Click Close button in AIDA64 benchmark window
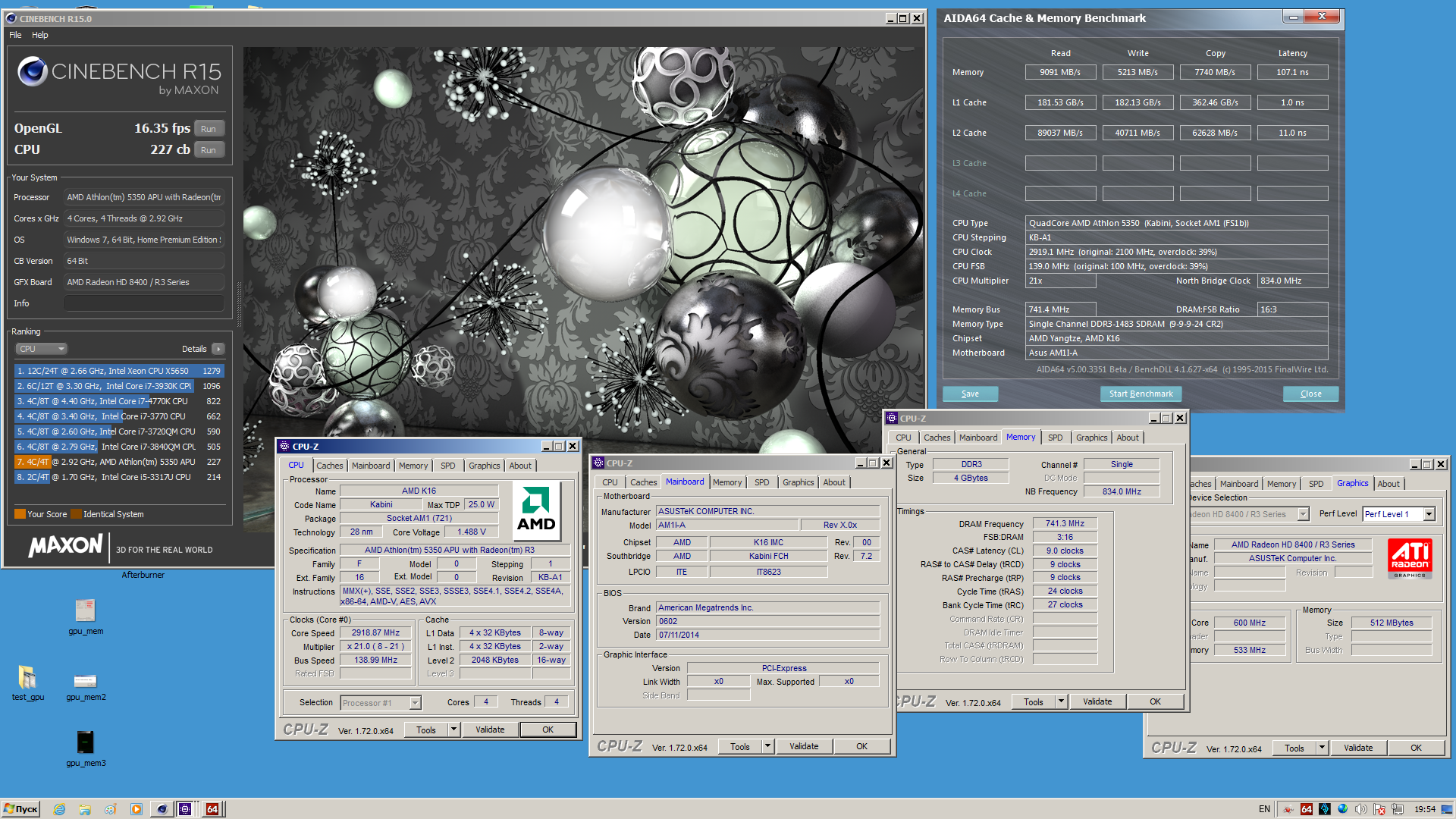This screenshot has width=1456, height=819. tap(1310, 394)
